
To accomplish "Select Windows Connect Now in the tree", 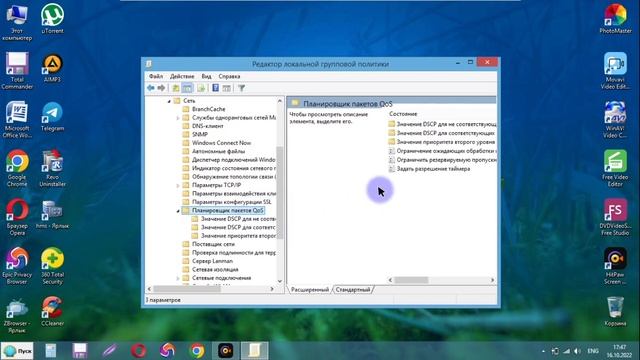I will tap(221, 143).
